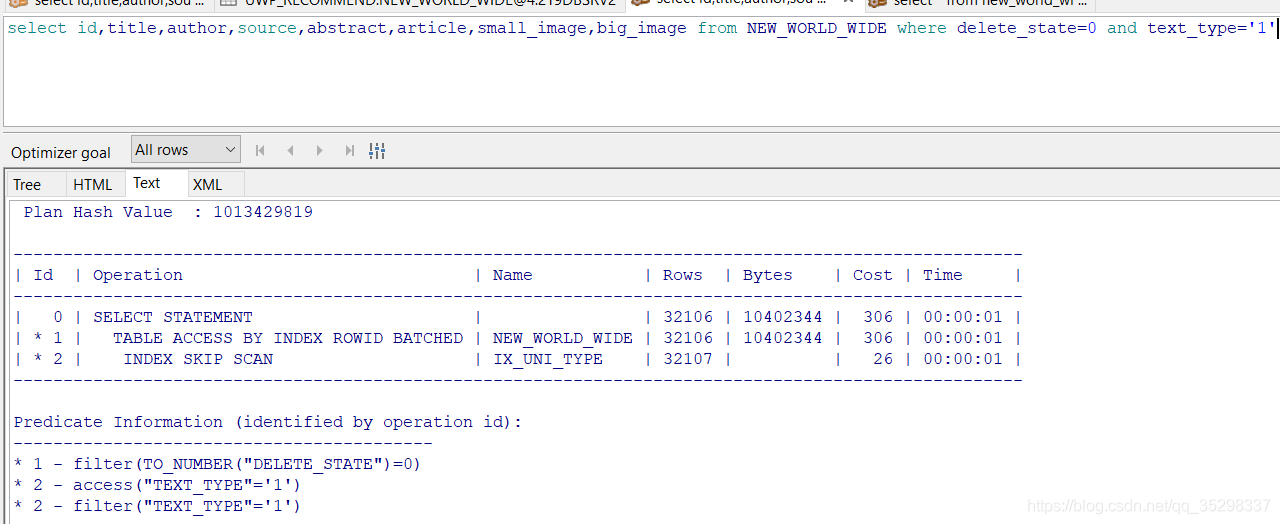Click the cost value 26

point(883,359)
